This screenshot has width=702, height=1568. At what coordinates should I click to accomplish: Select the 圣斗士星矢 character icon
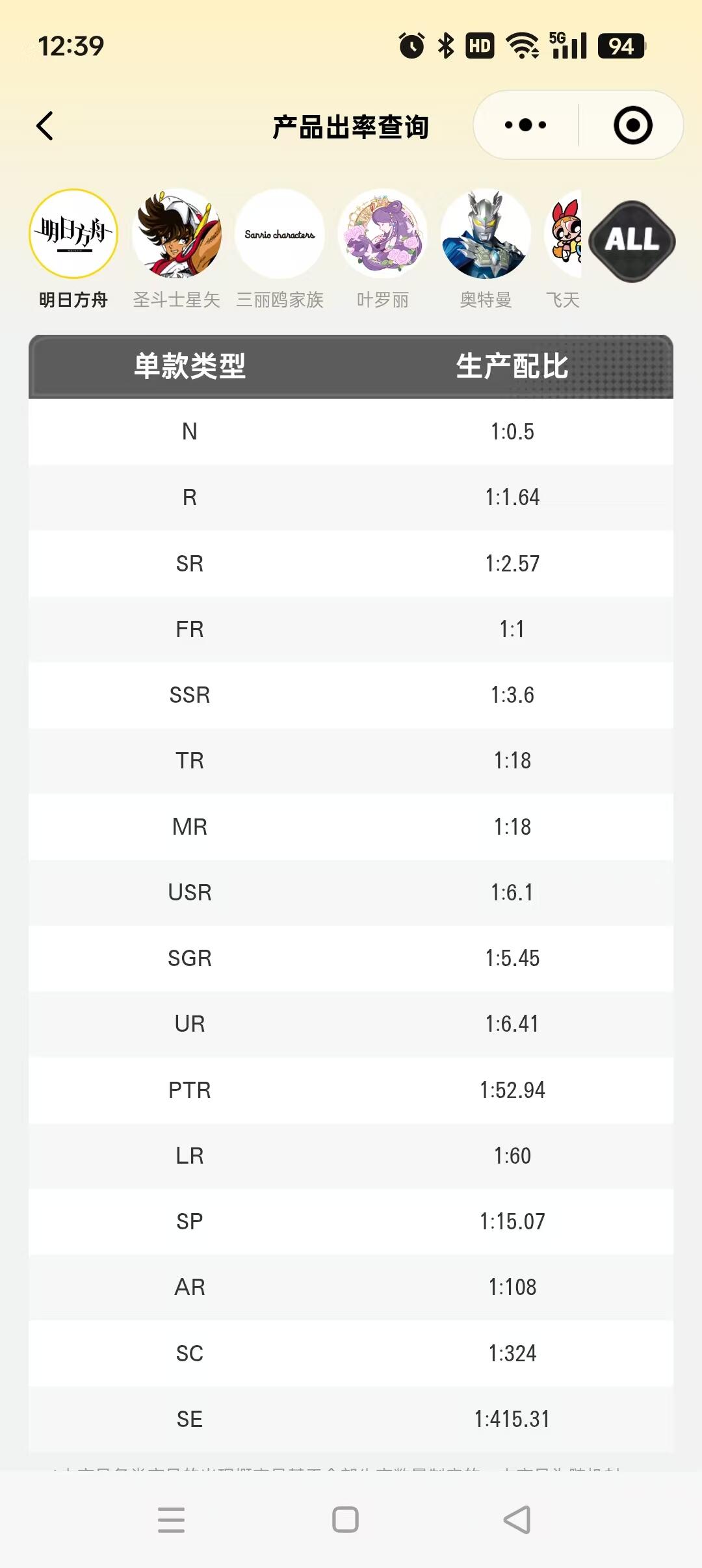point(177,234)
